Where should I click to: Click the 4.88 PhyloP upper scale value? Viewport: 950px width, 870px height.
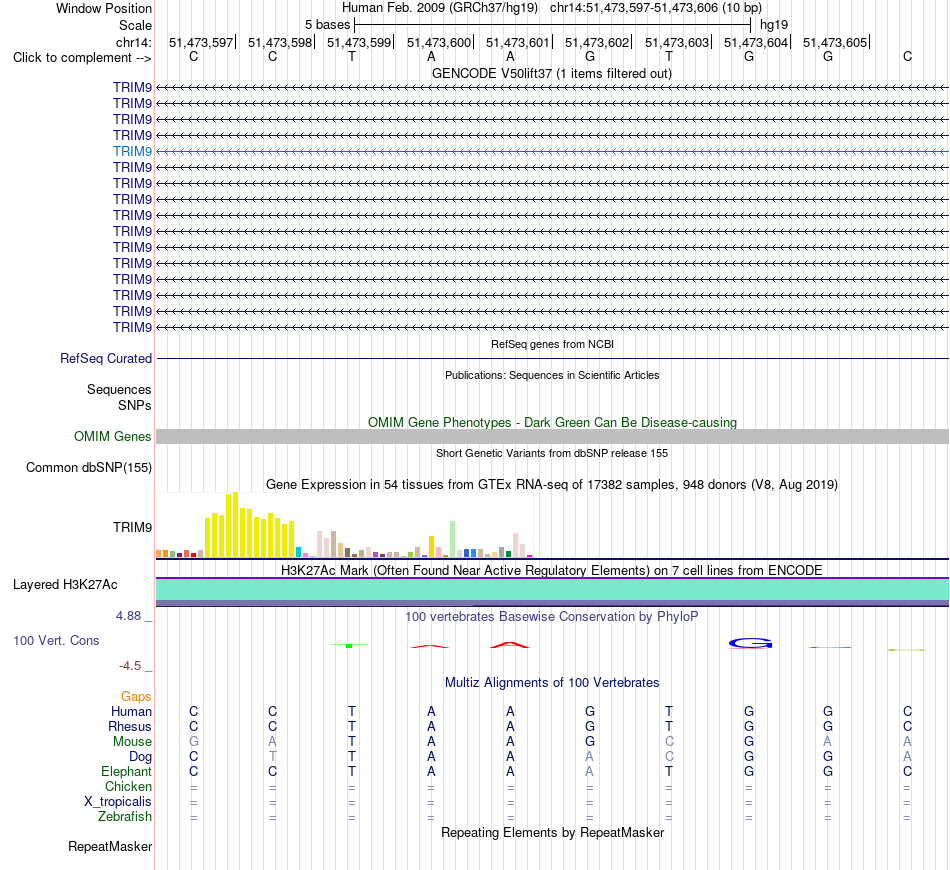[128, 616]
